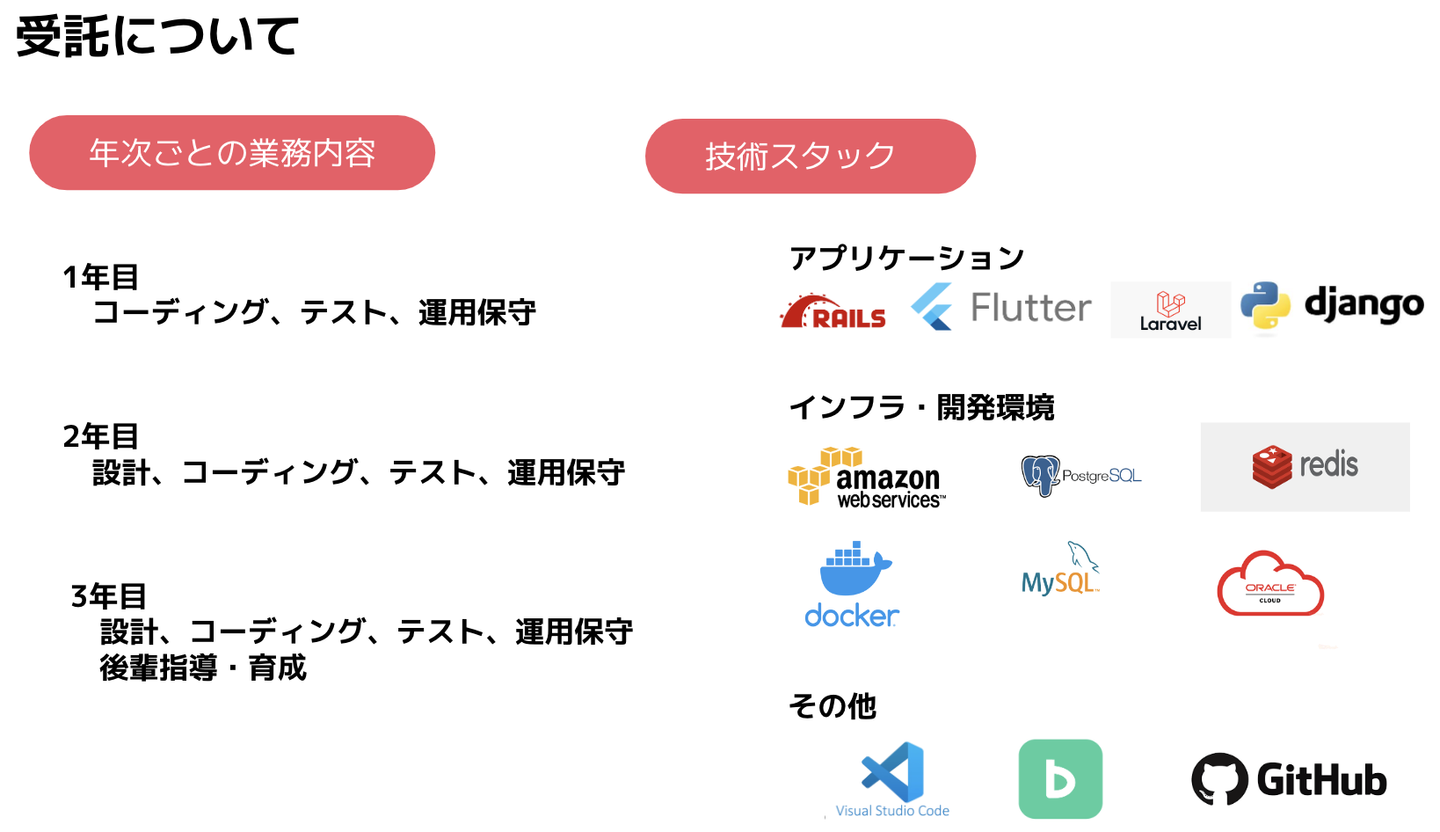Click the Oracle Cloud logo
The image size is (1440, 832).
click(1270, 583)
